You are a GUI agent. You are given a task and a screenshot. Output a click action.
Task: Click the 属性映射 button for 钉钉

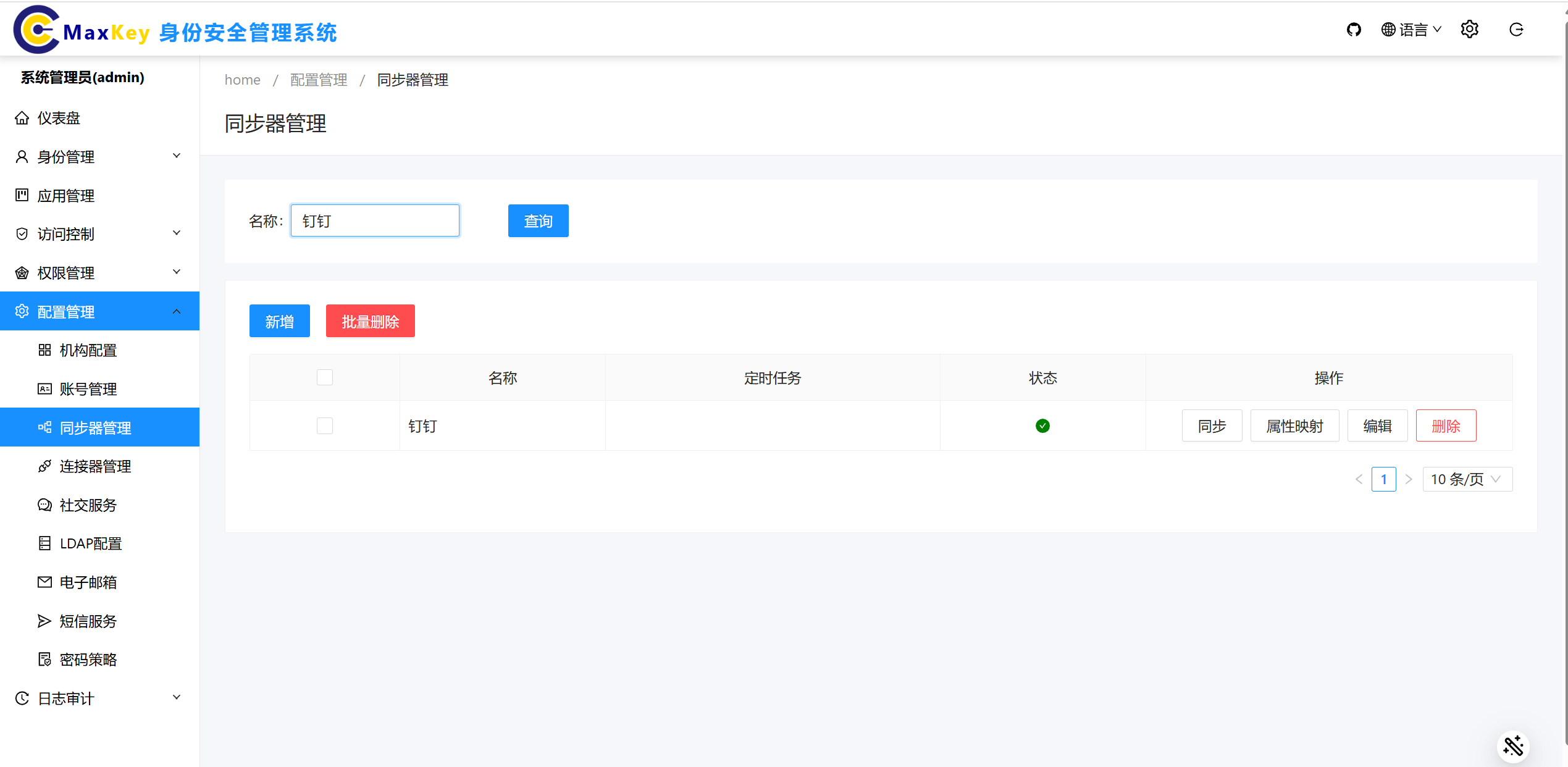1294,426
